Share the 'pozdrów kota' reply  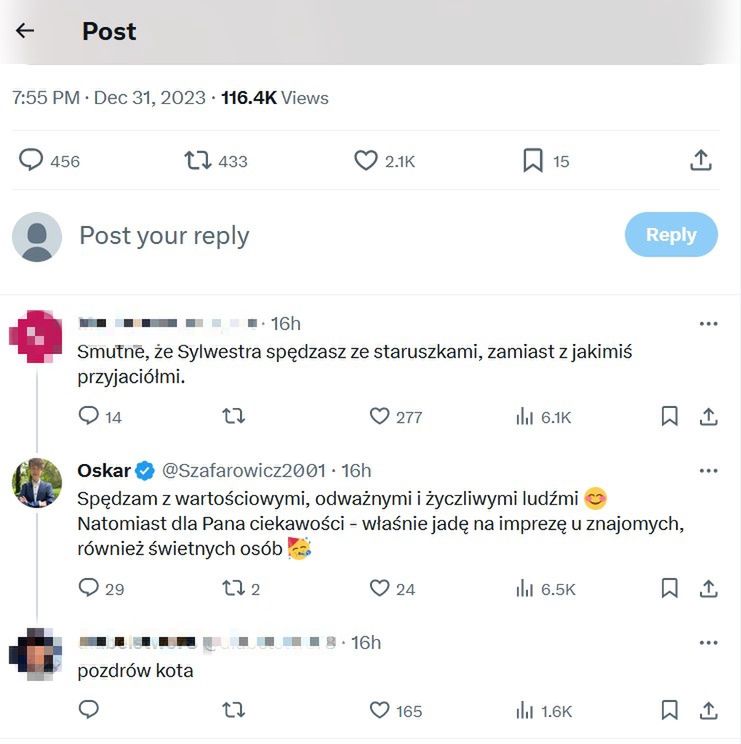click(708, 710)
